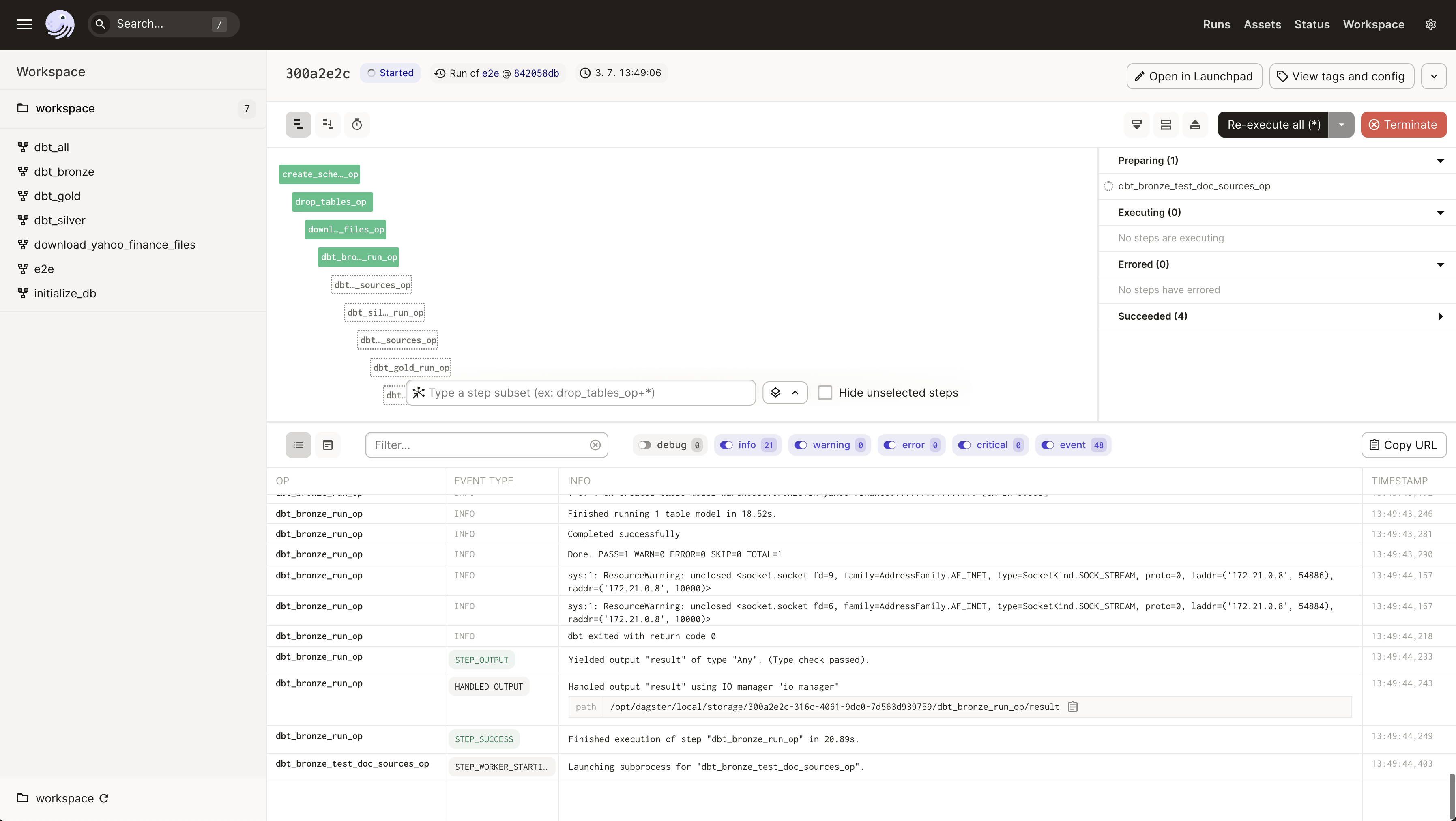1456x821 pixels.
Task: Switch logs to raw compute view icon
Action: click(x=327, y=445)
